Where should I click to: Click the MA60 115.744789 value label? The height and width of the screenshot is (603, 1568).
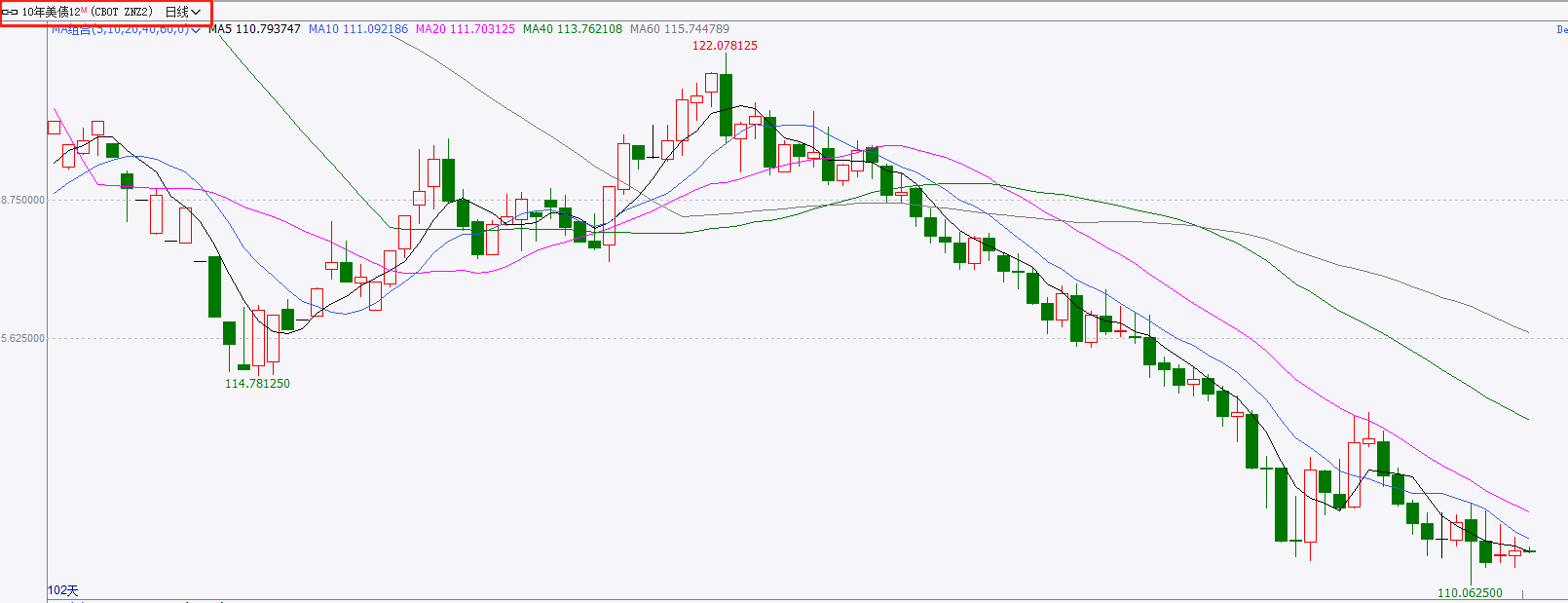click(x=680, y=29)
